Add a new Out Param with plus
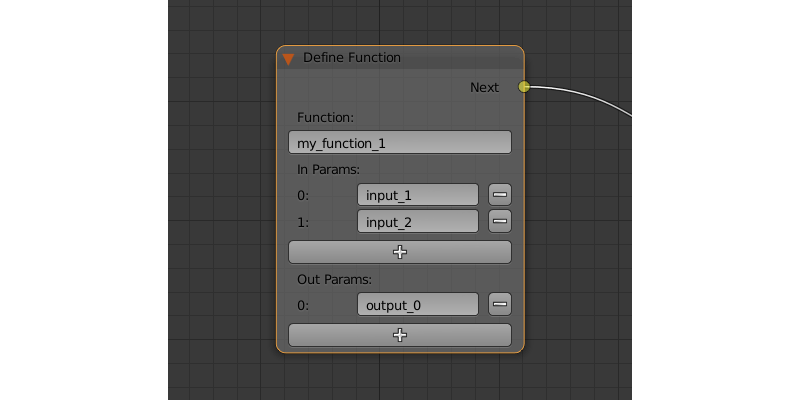This screenshot has height=400, width=800. coord(399,335)
